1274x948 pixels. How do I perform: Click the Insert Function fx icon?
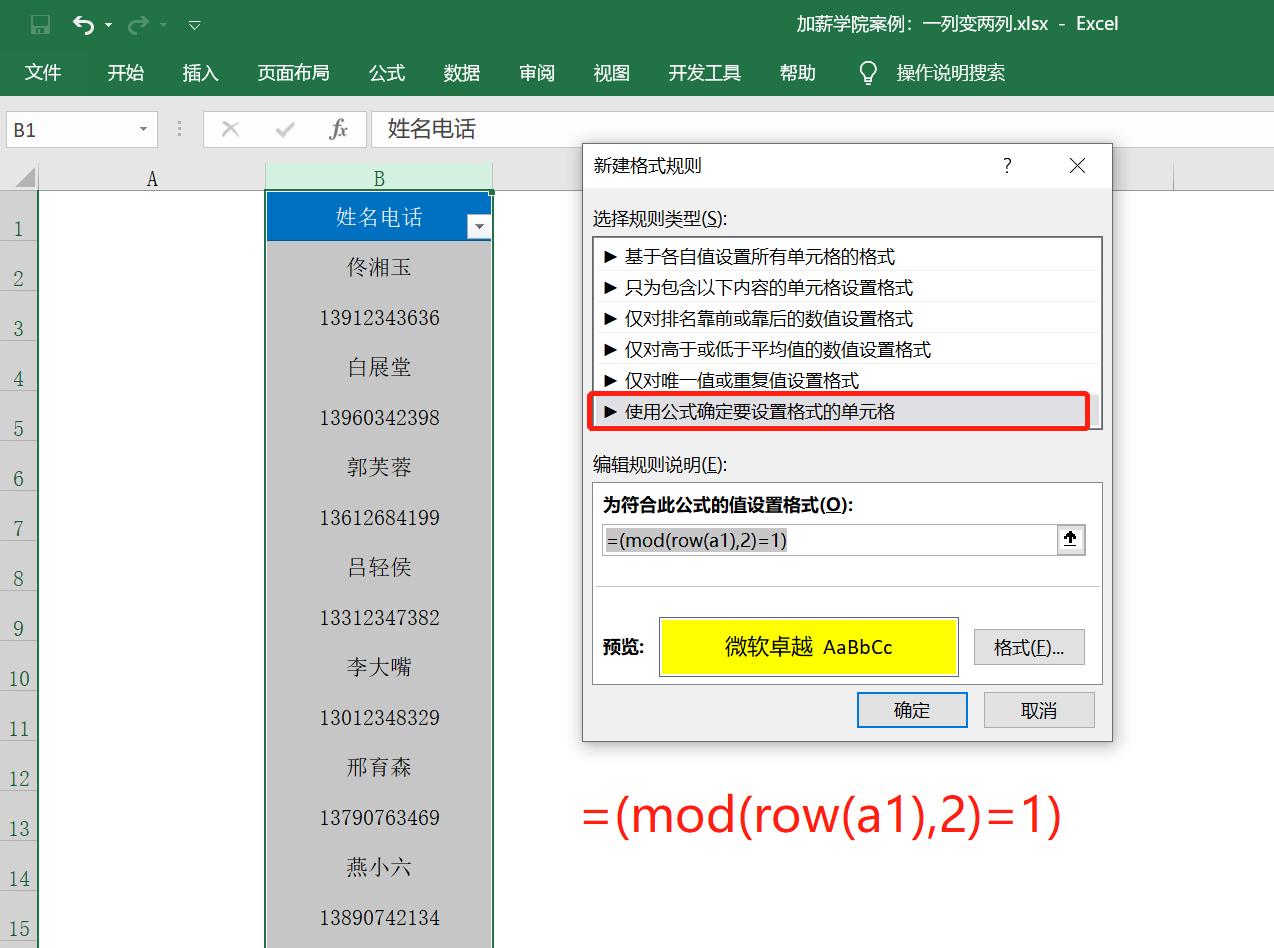pos(339,129)
